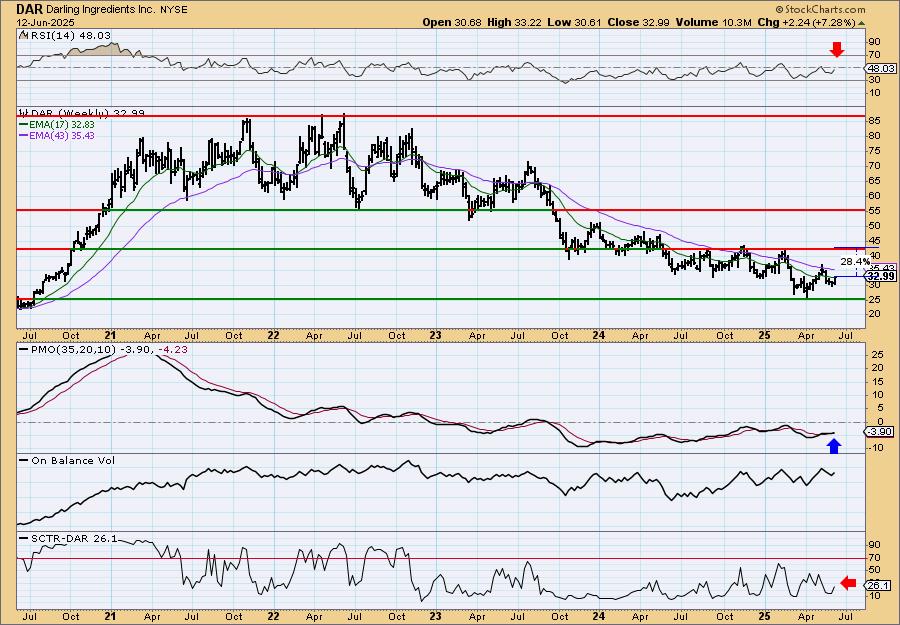Click the purple EMA(43) legend line

click(24, 135)
